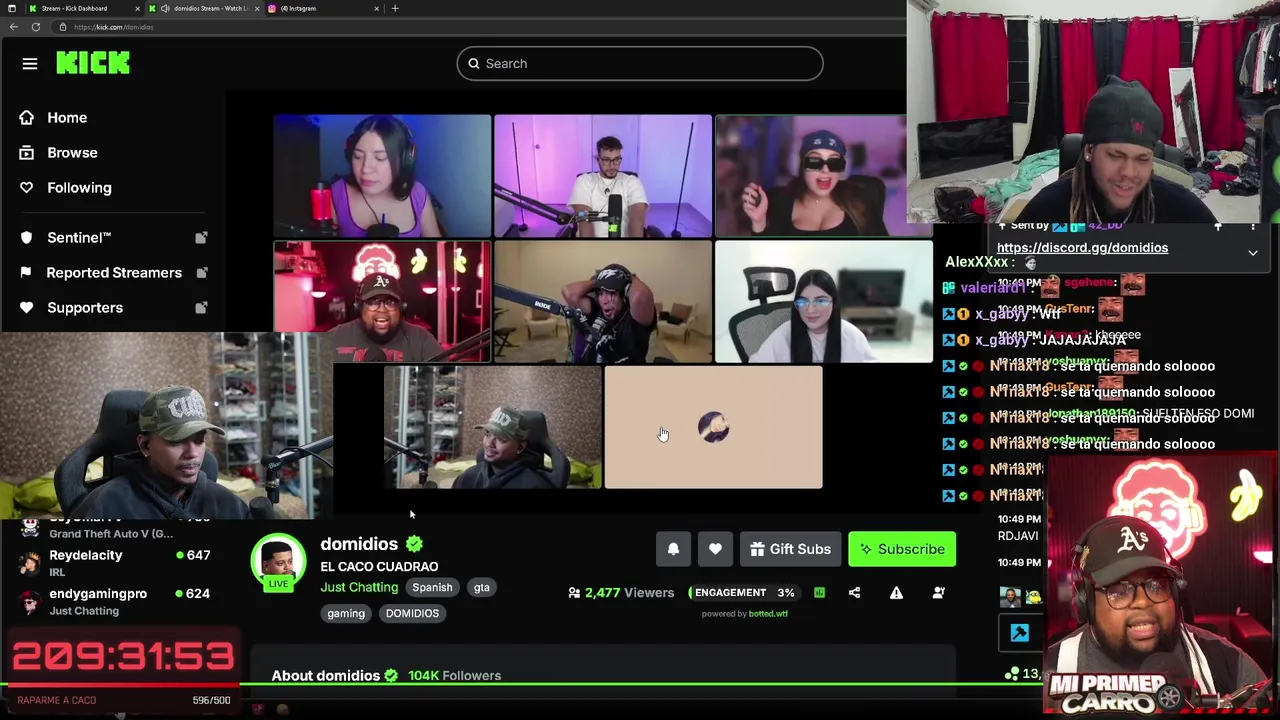Open the Sentinel external link icon
This screenshot has height=720, width=1280.
click(201, 238)
